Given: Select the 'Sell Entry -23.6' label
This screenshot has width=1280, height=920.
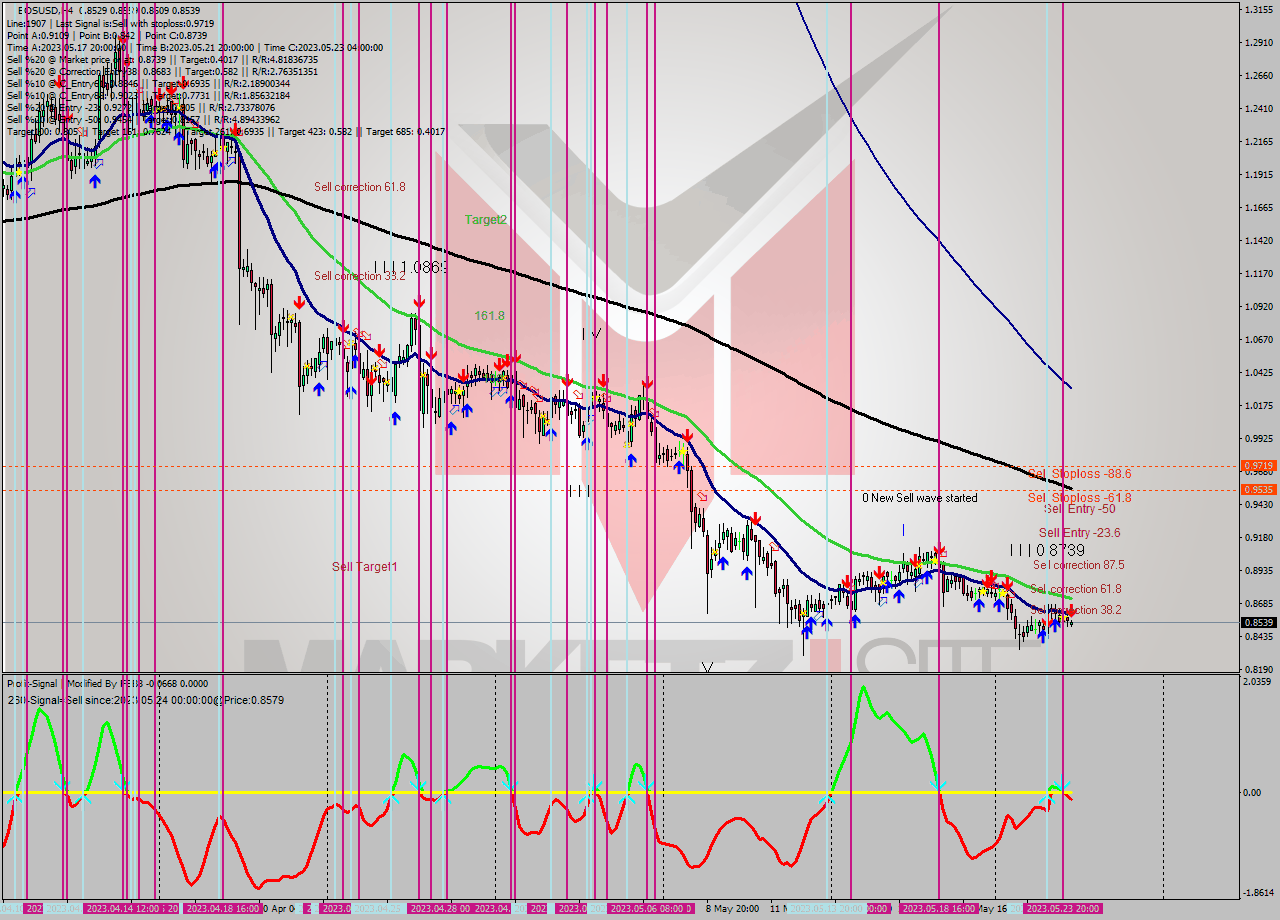Looking at the screenshot, I should (1079, 533).
